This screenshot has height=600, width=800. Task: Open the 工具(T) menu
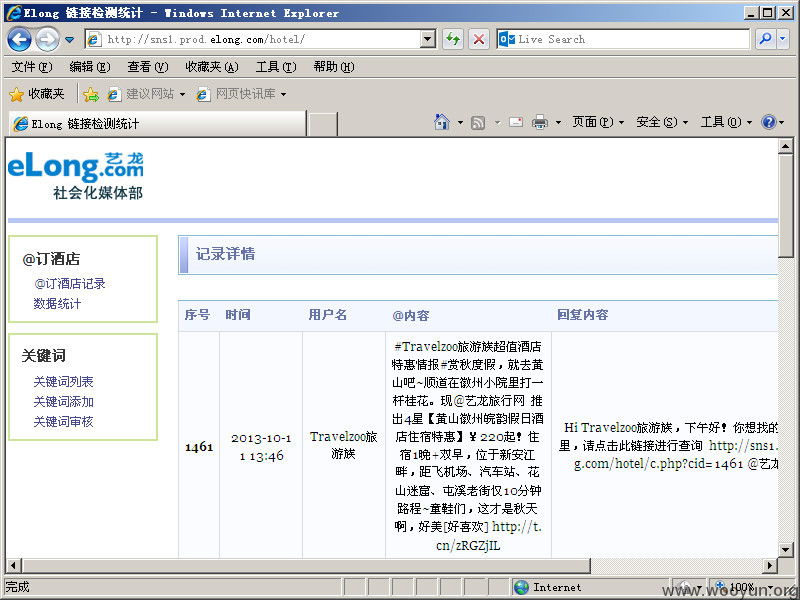coord(276,67)
